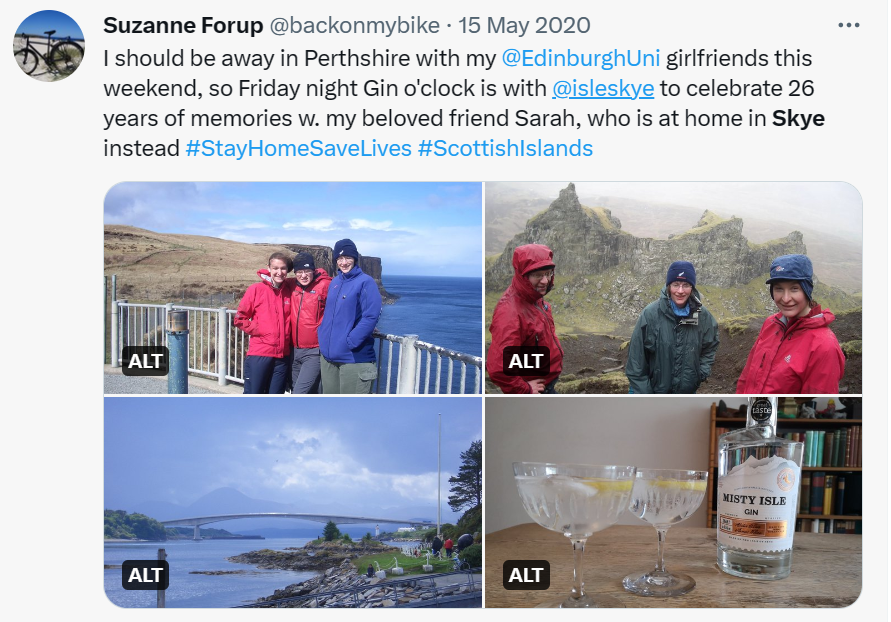View the Skye Bridge landscape photo

coord(293,502)
